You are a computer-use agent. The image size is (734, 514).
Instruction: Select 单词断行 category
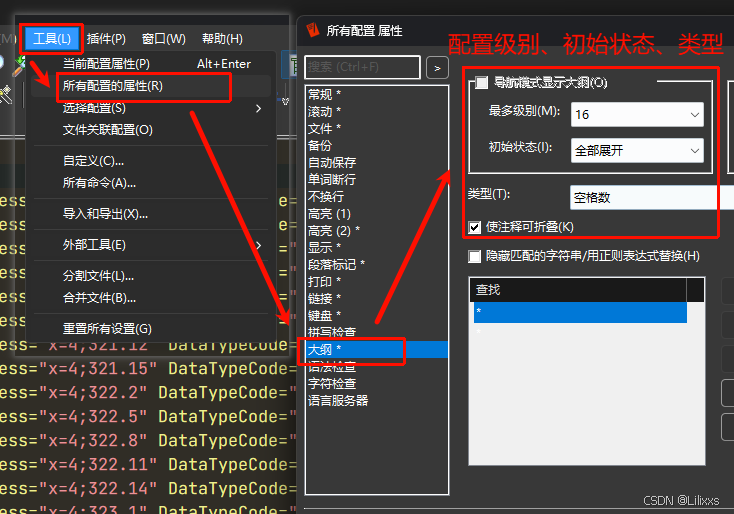click(376, 179)
